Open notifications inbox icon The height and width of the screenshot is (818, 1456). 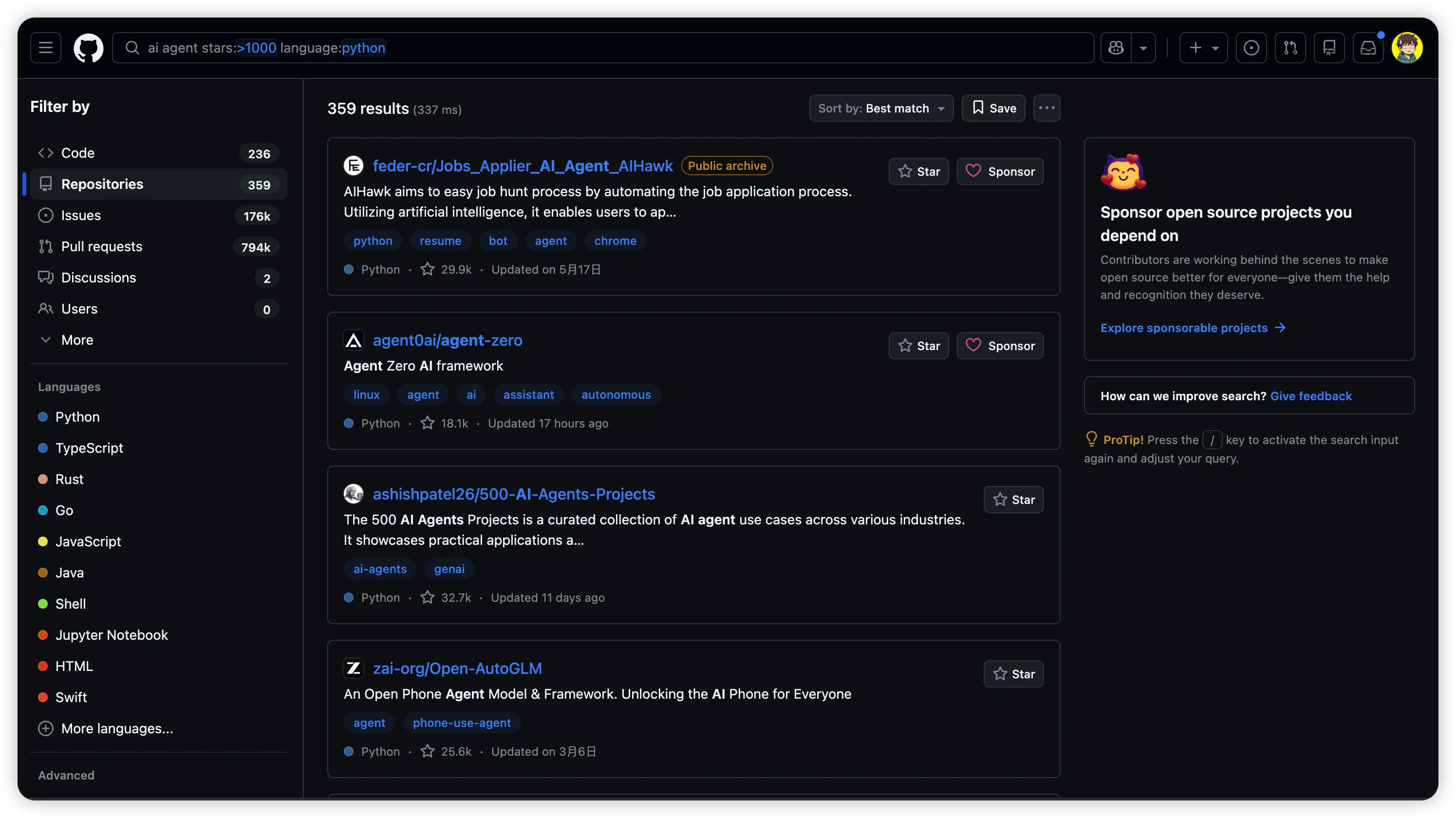(1368, 48)
